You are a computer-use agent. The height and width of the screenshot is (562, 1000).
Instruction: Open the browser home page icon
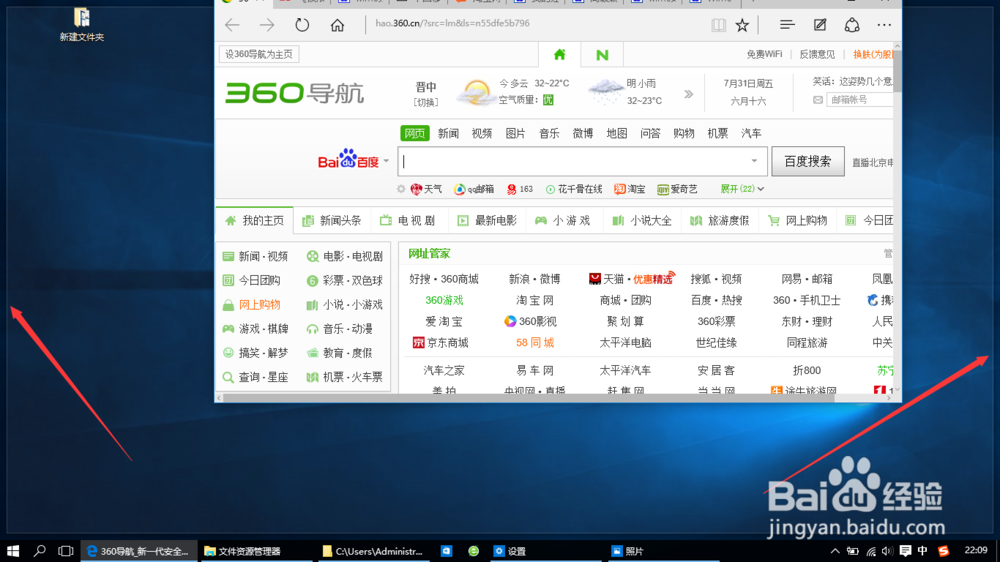click(337, 25)
